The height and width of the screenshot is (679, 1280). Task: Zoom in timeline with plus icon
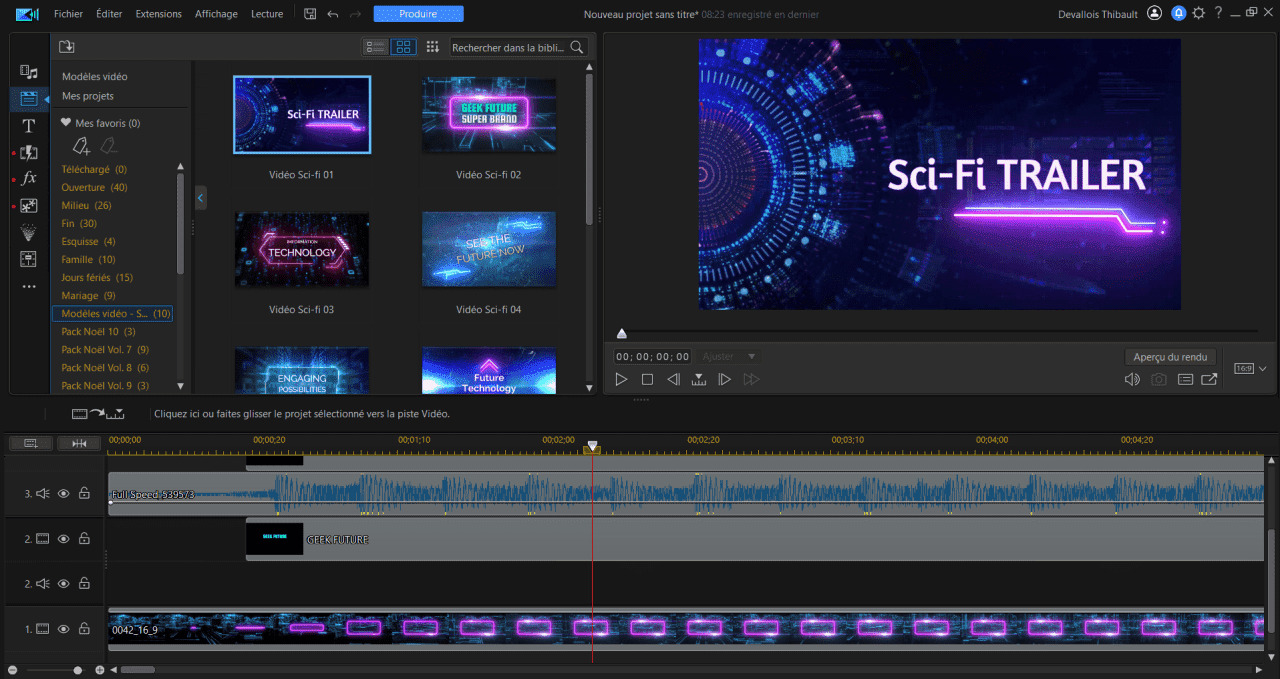(99, 670)
